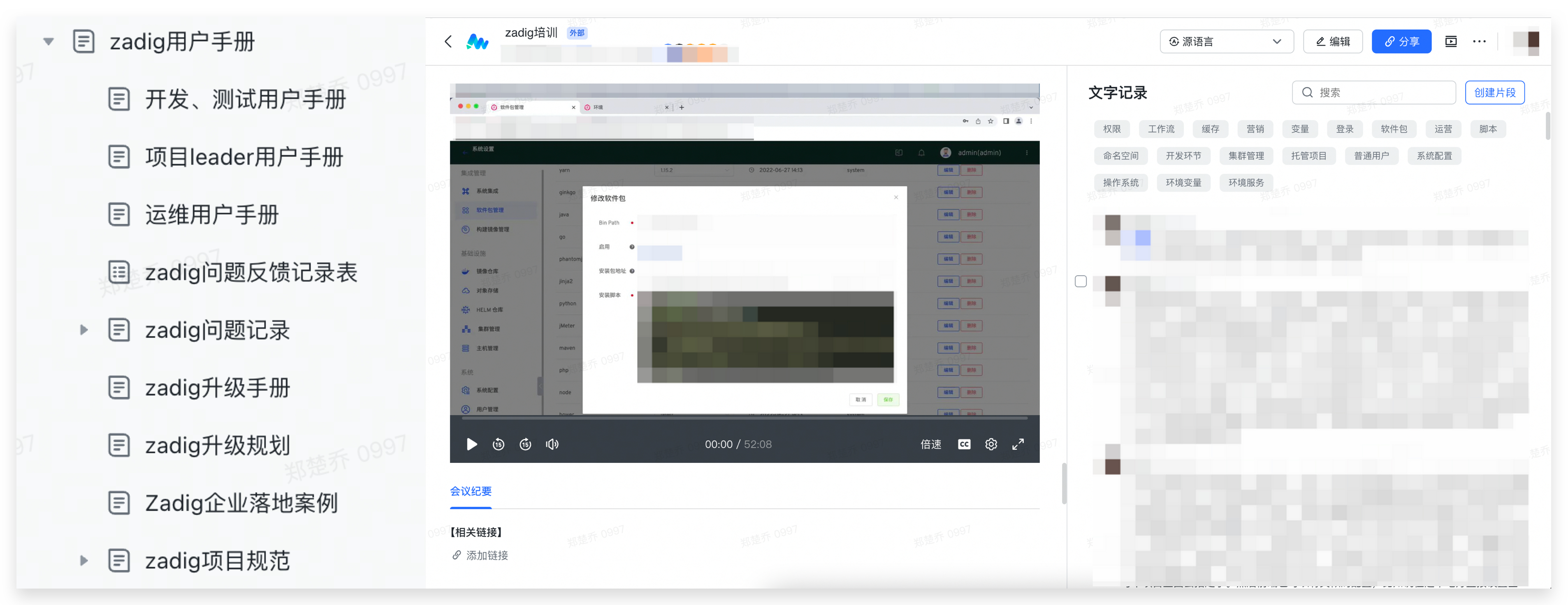The height and width of the screenshot is (605, 1568).
Task: Check the transcript paragraph checkbox
Action: coord(1081,282)
